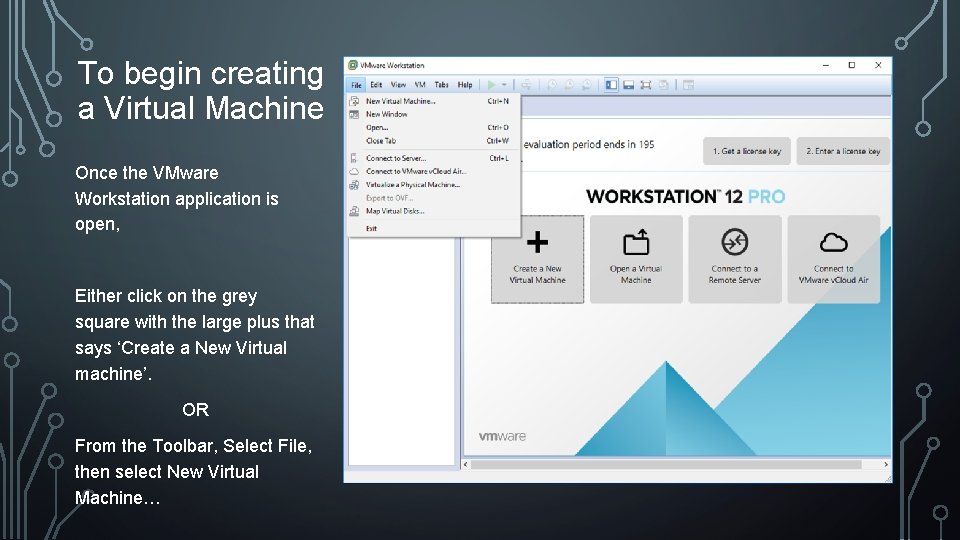Select New Virtual Machine... from File menu
This screenshot has height=540, width=960.
433,101
